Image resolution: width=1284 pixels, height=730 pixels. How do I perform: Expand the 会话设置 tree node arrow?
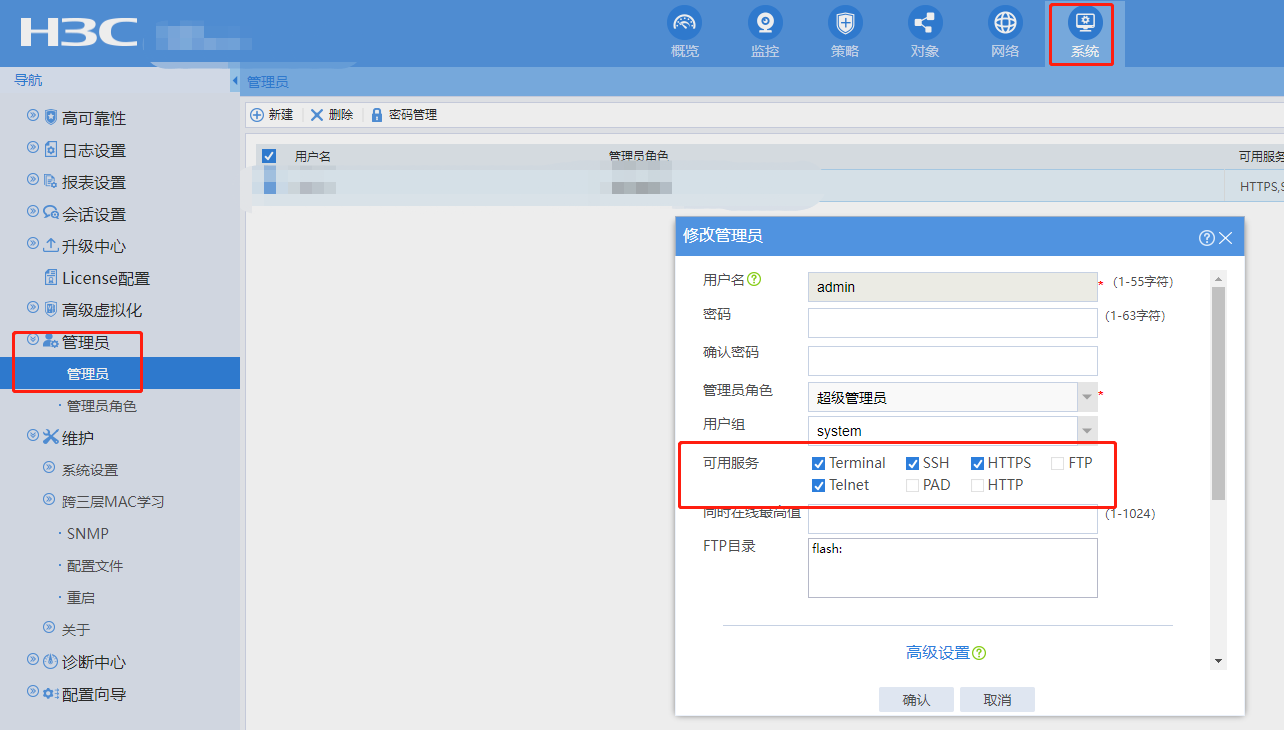[33, 213]
